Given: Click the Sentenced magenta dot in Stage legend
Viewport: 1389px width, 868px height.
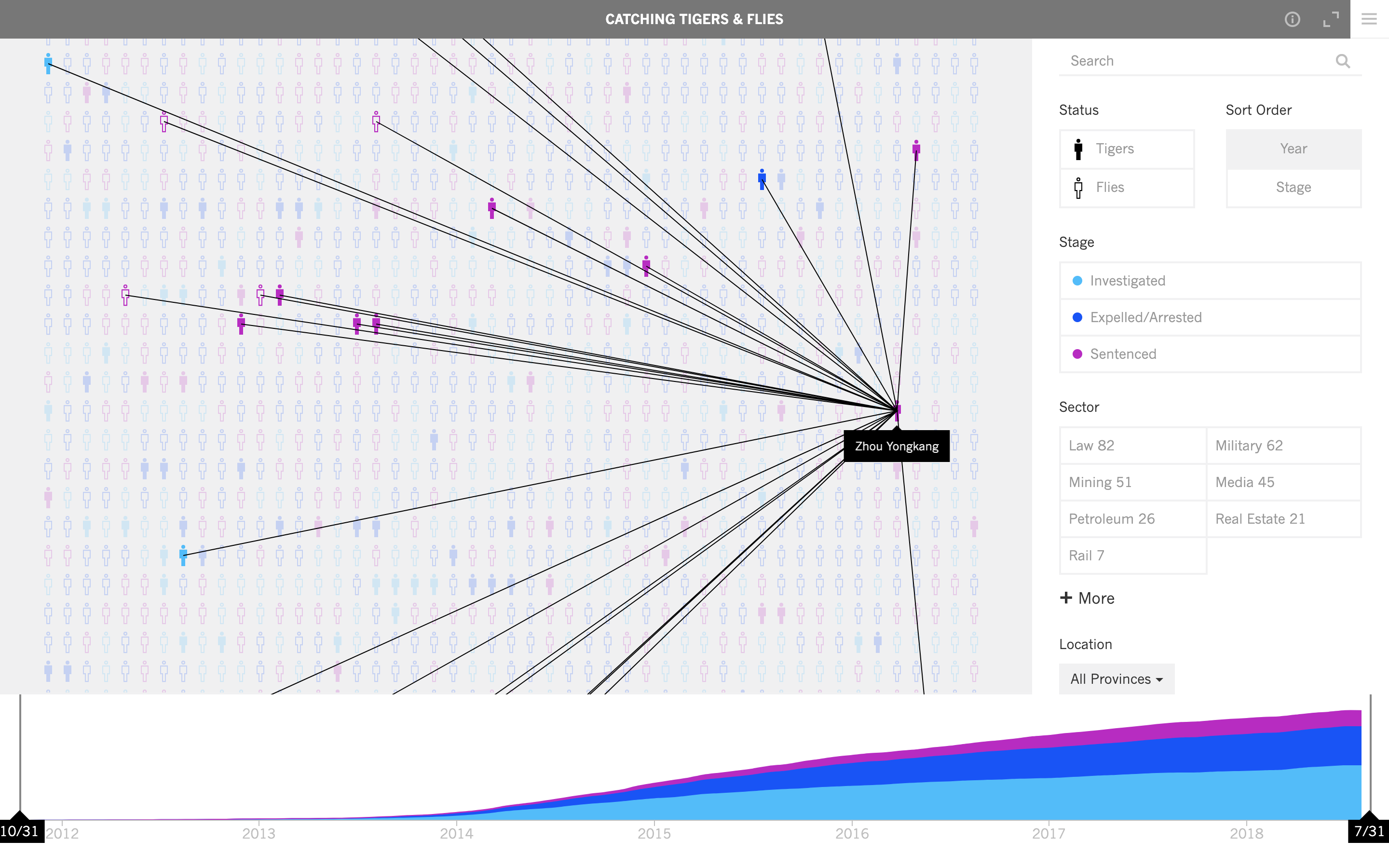Looking at the screenshot, I should [1077, 353].
